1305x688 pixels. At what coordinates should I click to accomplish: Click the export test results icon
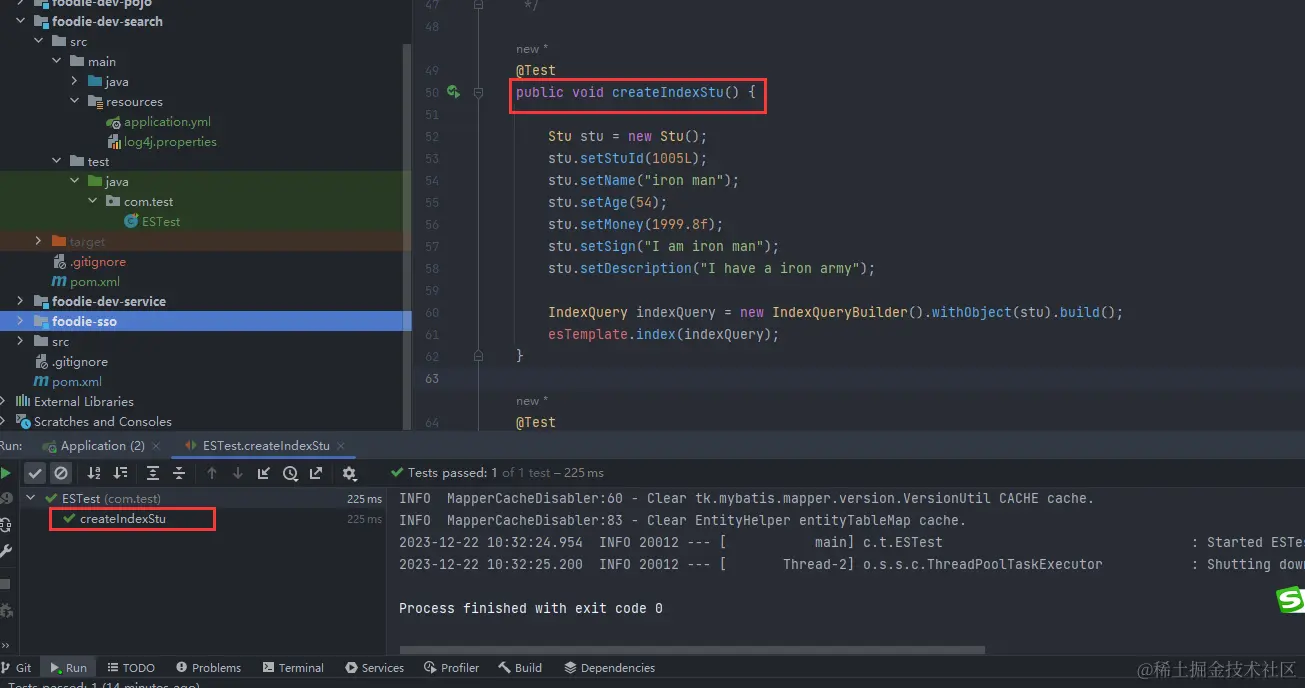pos(316,473)
